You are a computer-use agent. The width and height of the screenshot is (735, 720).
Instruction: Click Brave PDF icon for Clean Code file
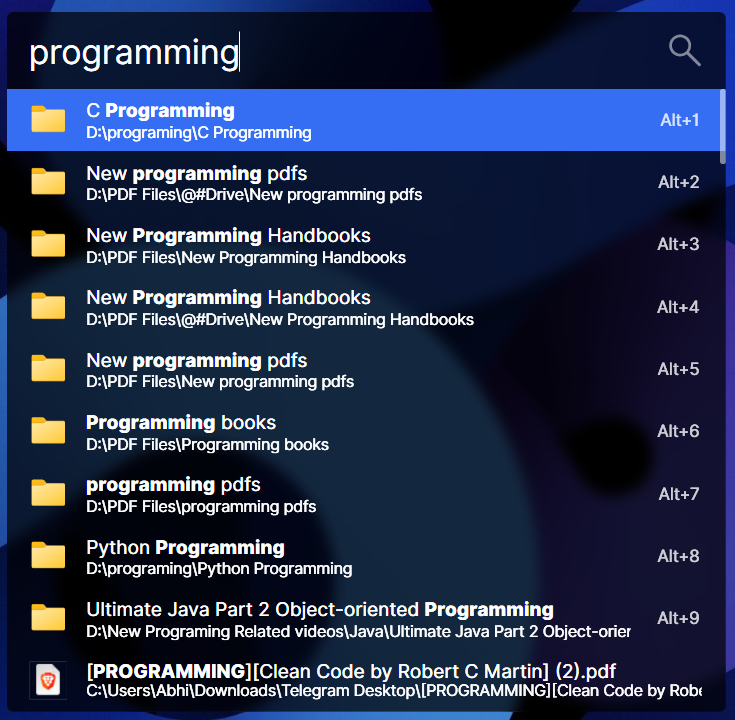pyautogui.click(x=48, y=680)
